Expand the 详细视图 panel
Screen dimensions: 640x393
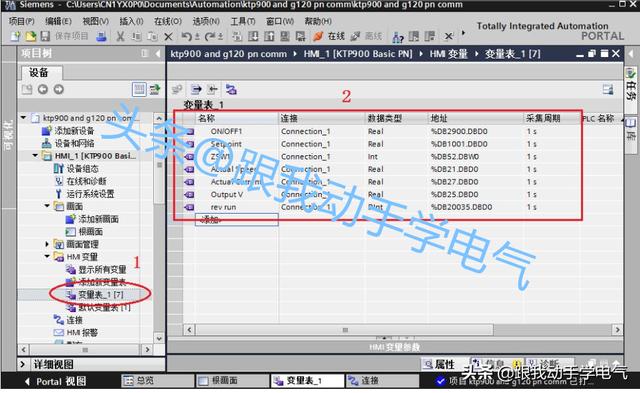coord(23,364)
